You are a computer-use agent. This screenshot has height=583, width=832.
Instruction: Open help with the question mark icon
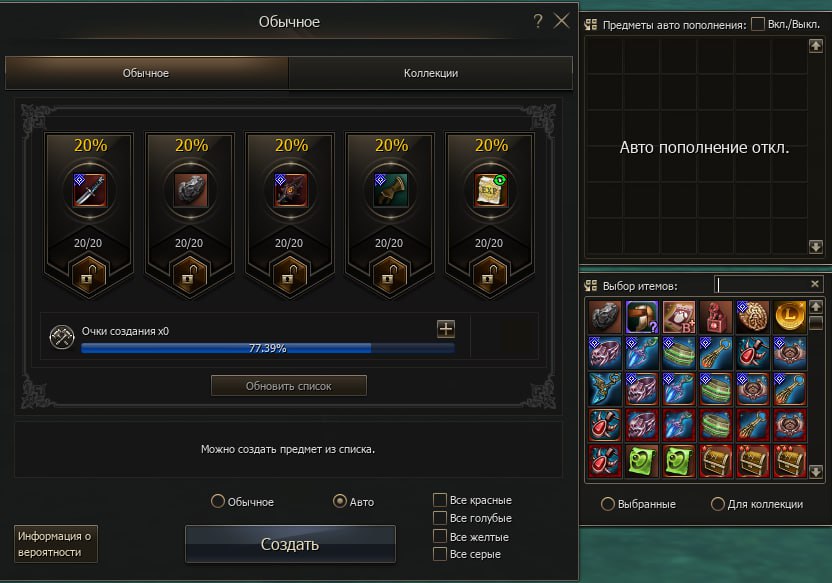pyautogui.click(x=538, y=21)
